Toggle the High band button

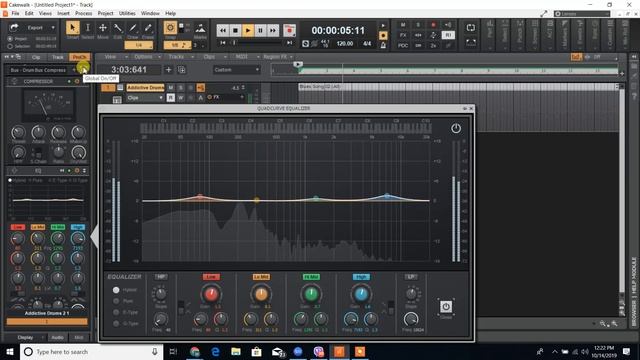pos(361,277)
